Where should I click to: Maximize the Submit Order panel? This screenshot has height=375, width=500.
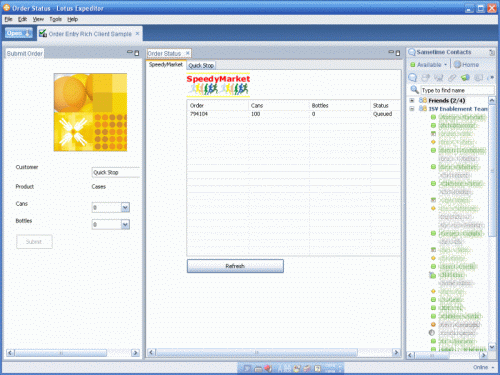coord(137,53)
